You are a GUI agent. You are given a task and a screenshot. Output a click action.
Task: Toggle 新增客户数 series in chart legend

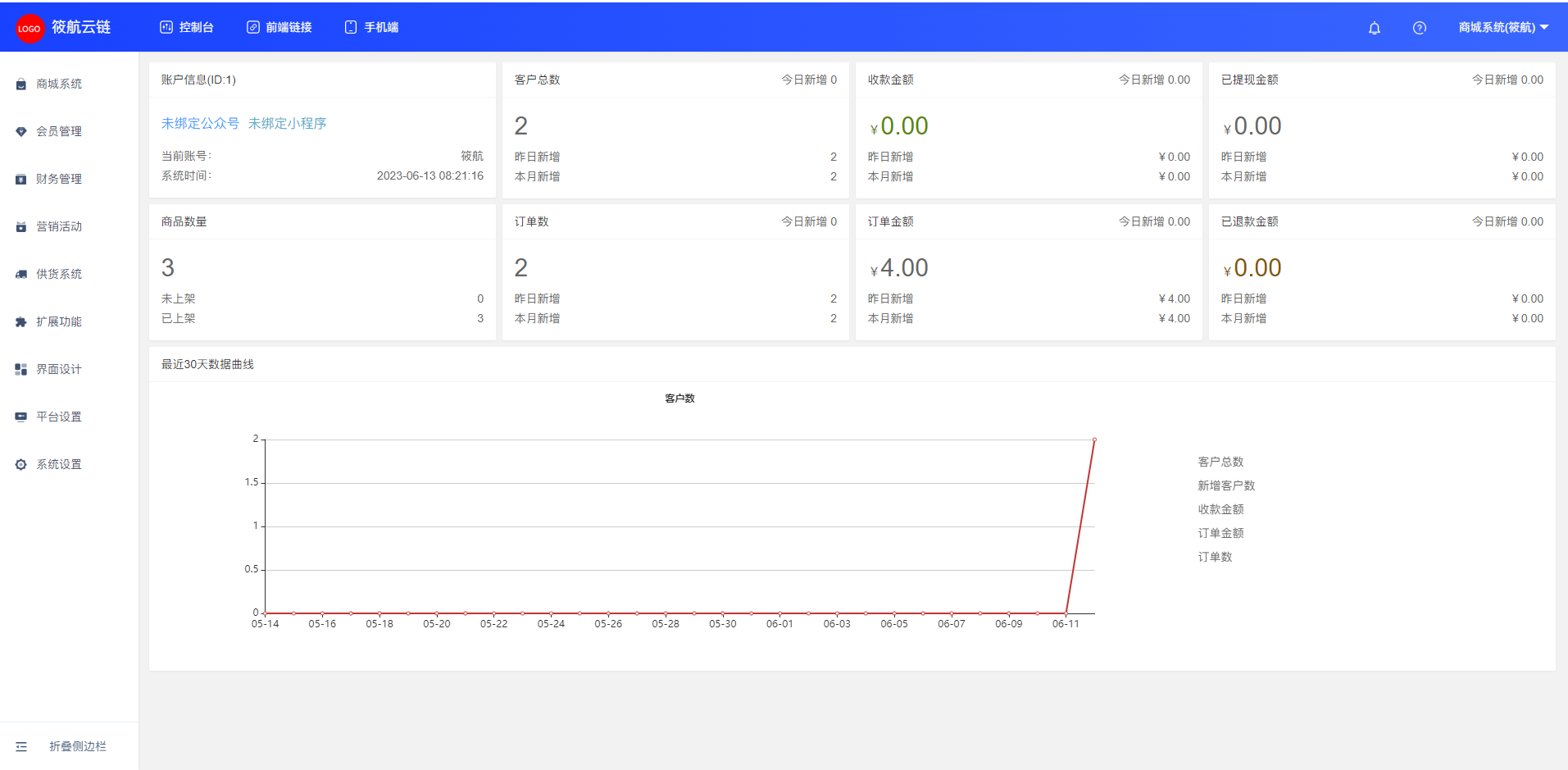pyautogui.click(x=1226, y=485)
